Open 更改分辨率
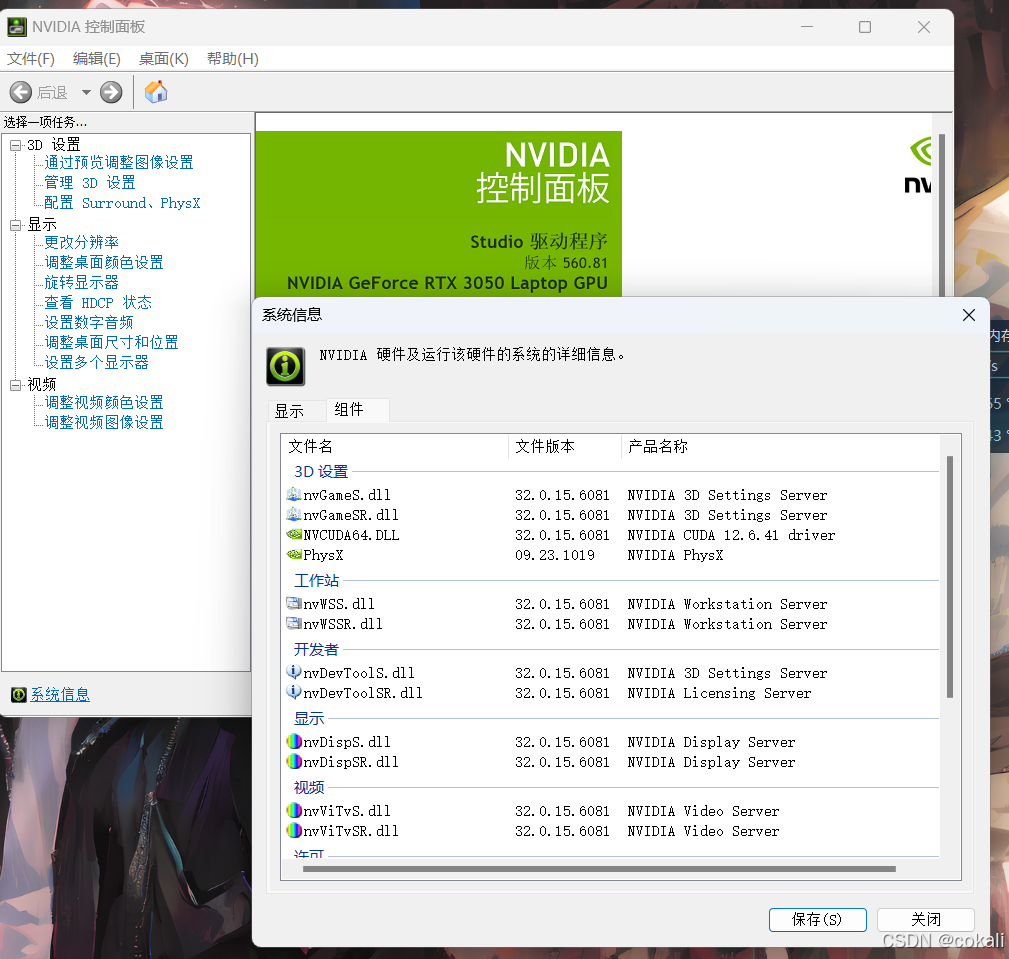The height and width of the screenshot is (959, 1009). point(82,242)
